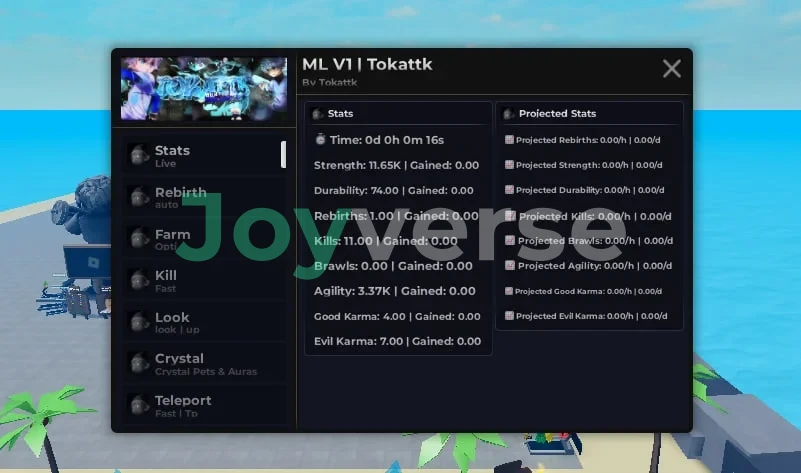The height and width of the screenshot is (473, 801).
Task: Click the Rebirth tab icon
Action: (x=139, y=198)
